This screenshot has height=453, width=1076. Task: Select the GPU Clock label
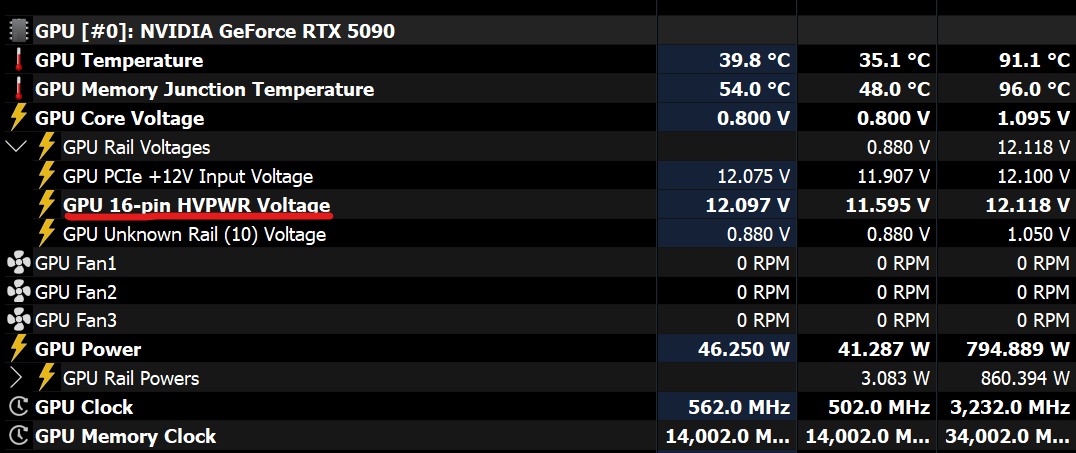pyautogui.click(x=84, y=407)
